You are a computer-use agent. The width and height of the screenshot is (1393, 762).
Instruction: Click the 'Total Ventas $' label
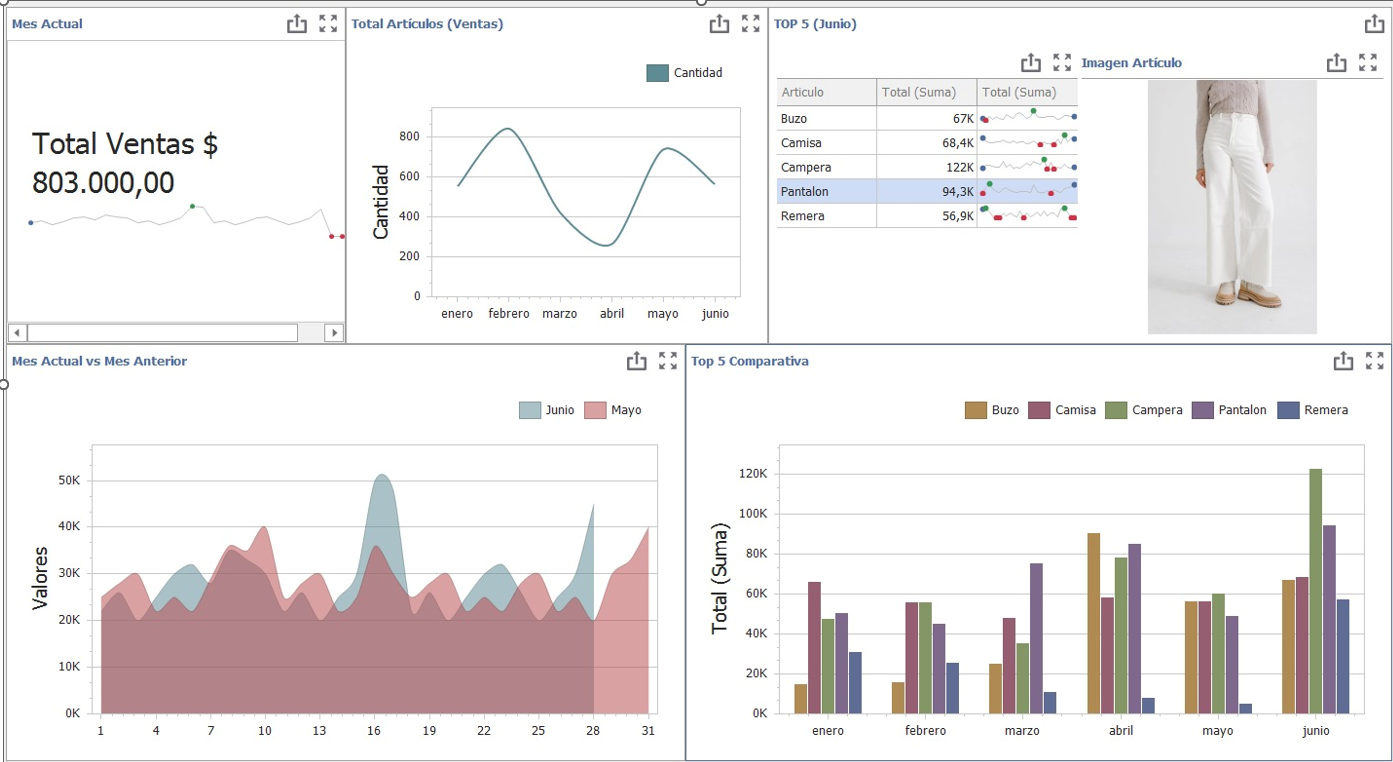coord(125,145)
